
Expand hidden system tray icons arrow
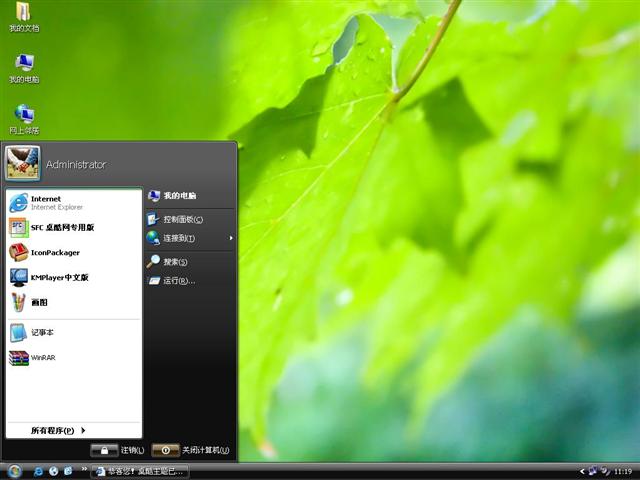pos(582,472)
